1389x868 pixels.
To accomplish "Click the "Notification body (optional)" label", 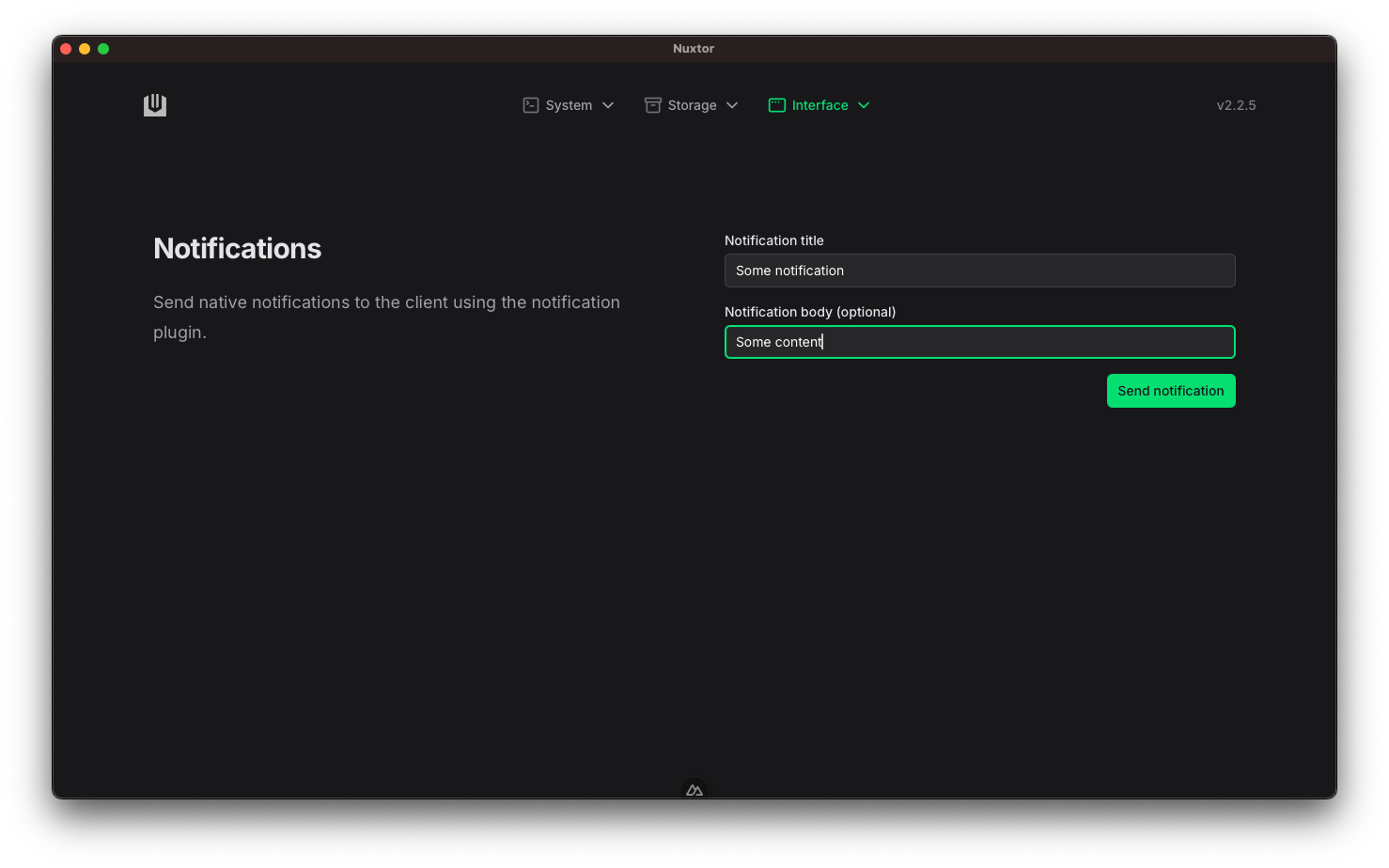I will click(x=809, y=312).
